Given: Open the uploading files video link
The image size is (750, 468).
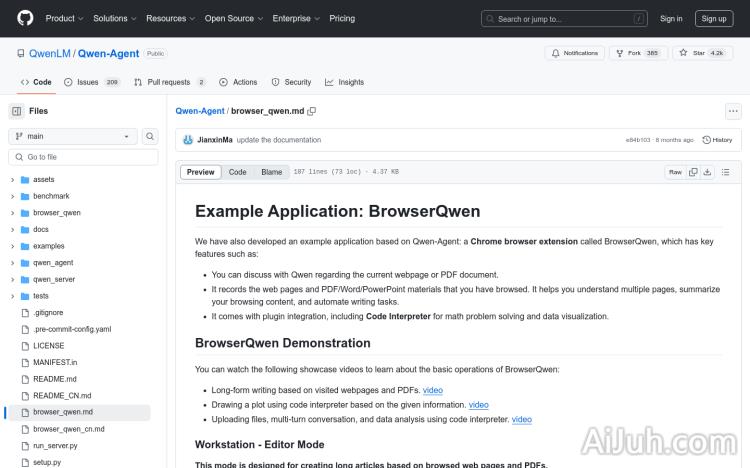Looking at the screenshot, I should tap(522, 420).
